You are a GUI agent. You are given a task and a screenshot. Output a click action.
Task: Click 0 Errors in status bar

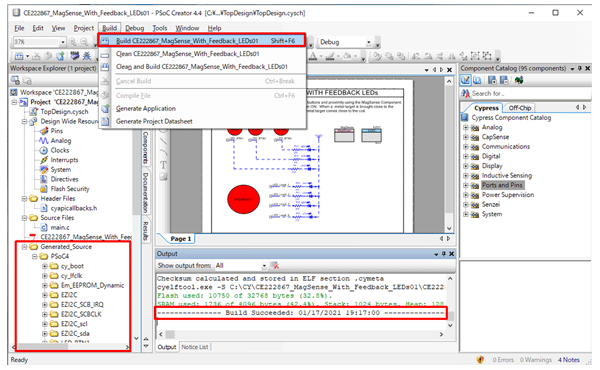click(x=503, y=360)
